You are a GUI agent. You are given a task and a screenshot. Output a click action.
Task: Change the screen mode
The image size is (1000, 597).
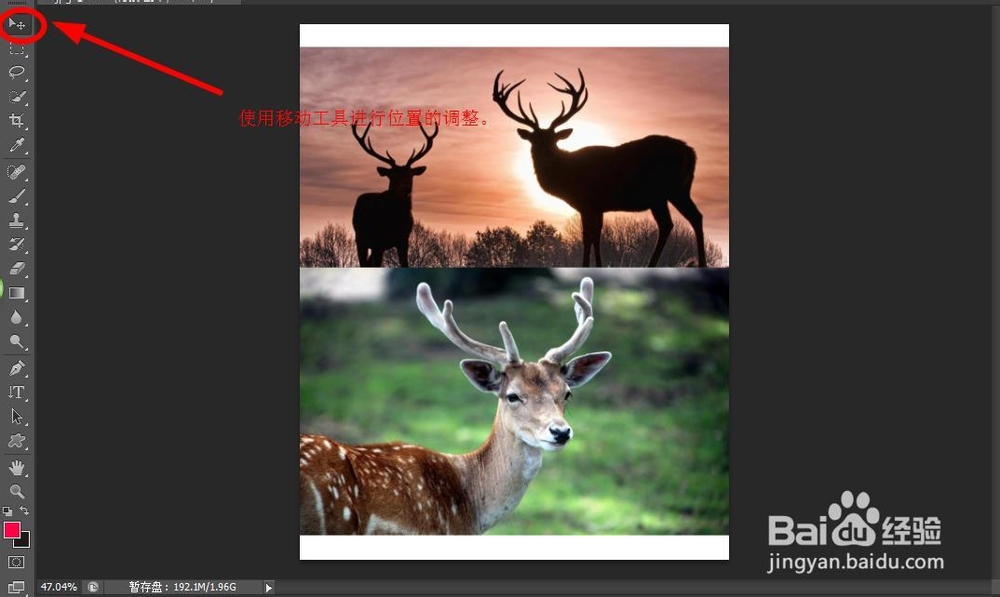point(17,587)
